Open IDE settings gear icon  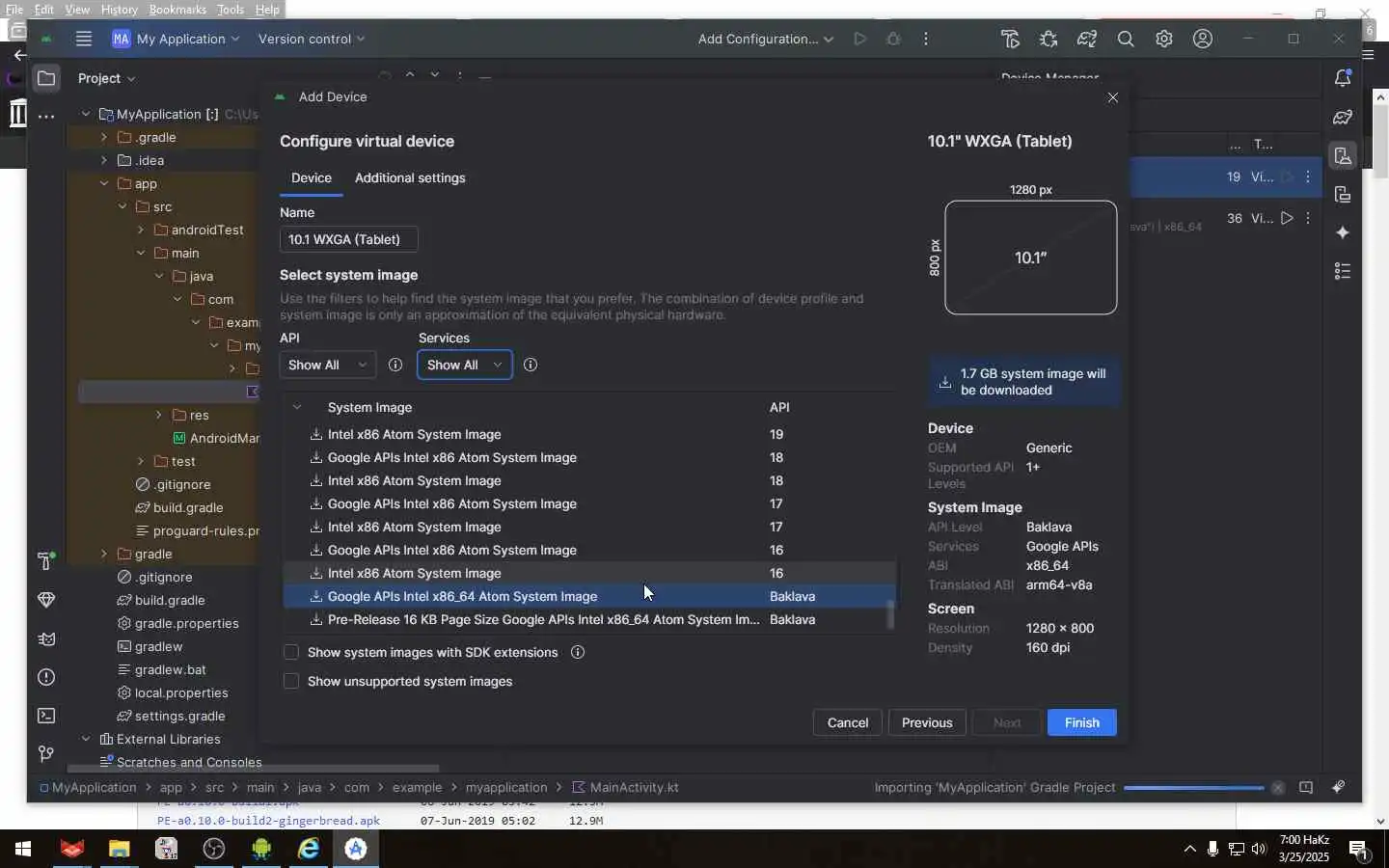pos(1164,39)
